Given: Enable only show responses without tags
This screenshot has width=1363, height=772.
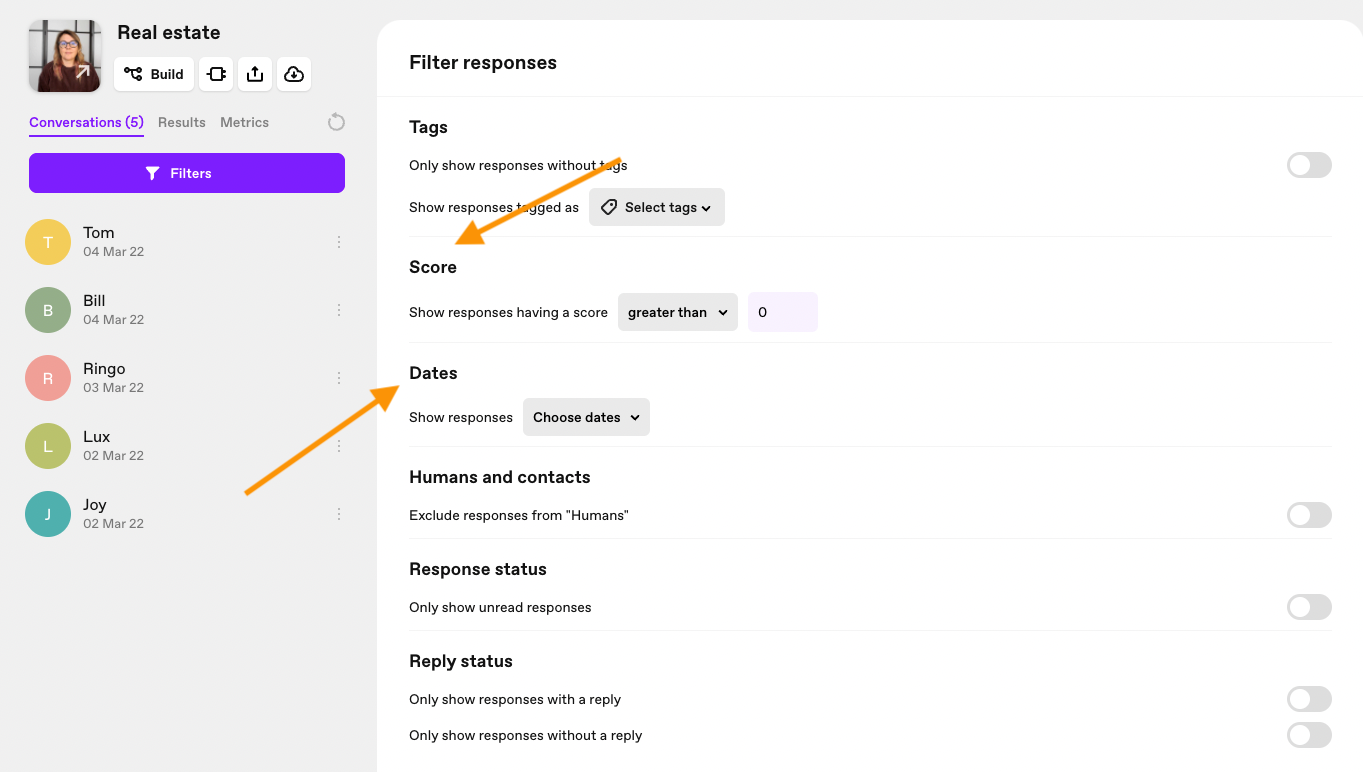Looking at the screenshot, I should (1309, 165).
